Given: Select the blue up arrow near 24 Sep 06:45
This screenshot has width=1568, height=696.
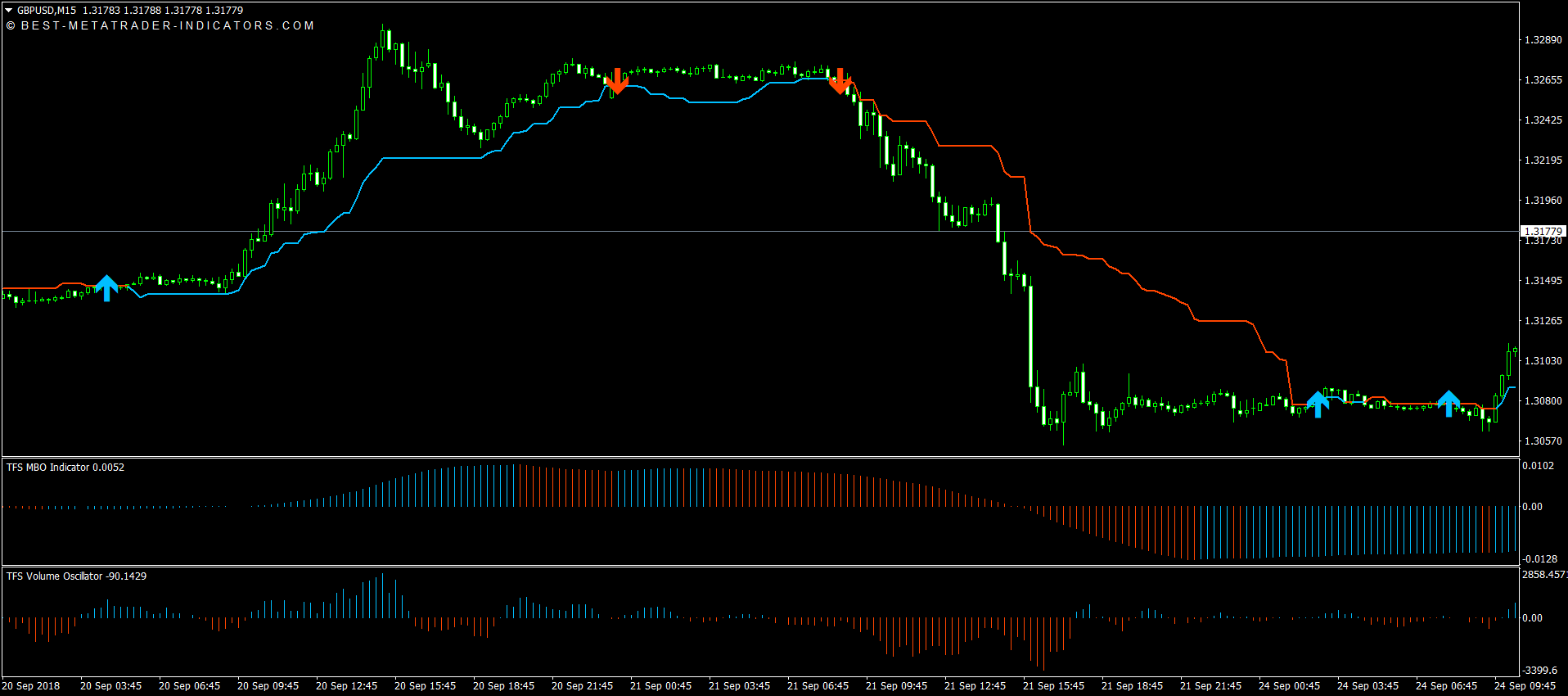Looking at the screenshot, I should tap(1448, 403).
